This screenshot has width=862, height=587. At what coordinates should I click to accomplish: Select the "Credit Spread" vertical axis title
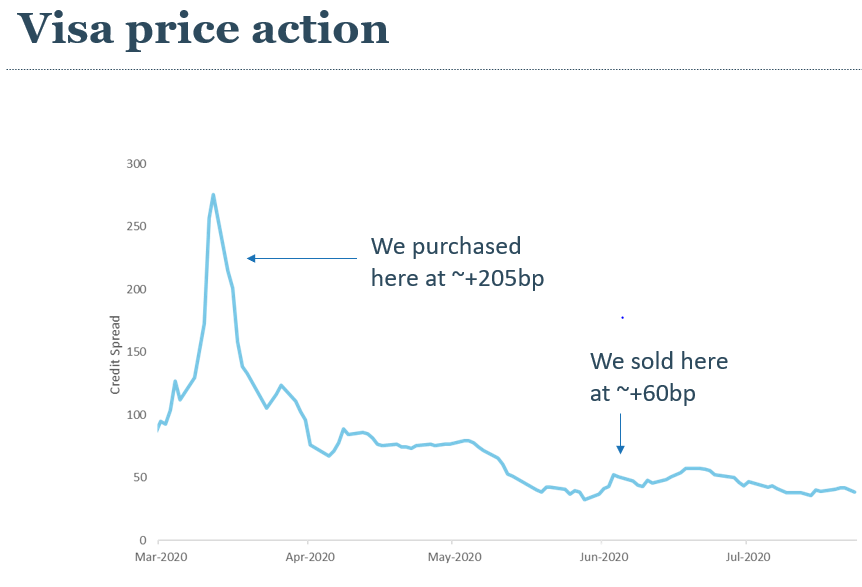tap(116, 352)
